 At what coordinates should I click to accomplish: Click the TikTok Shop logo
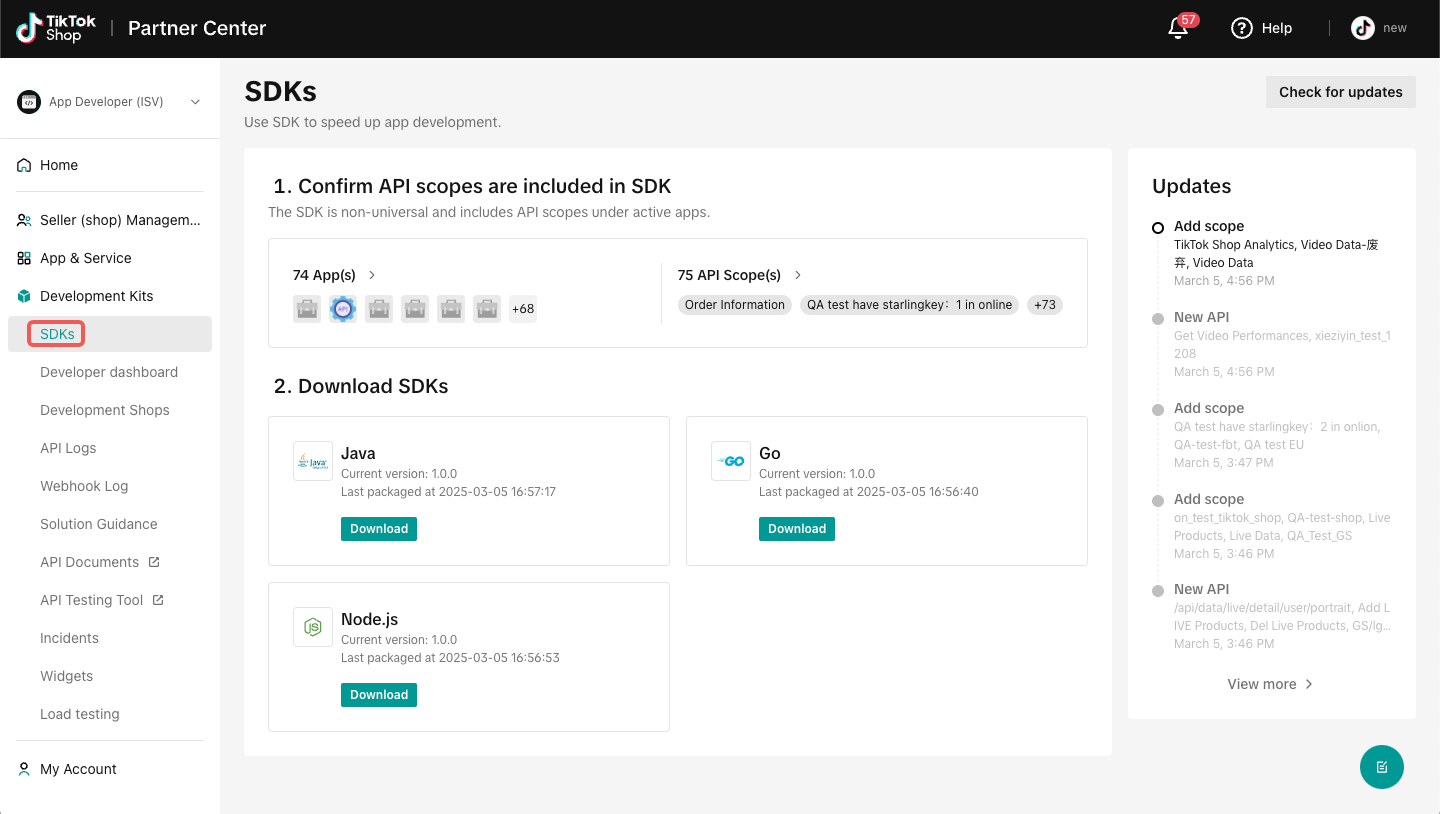[x=55, y=28]
